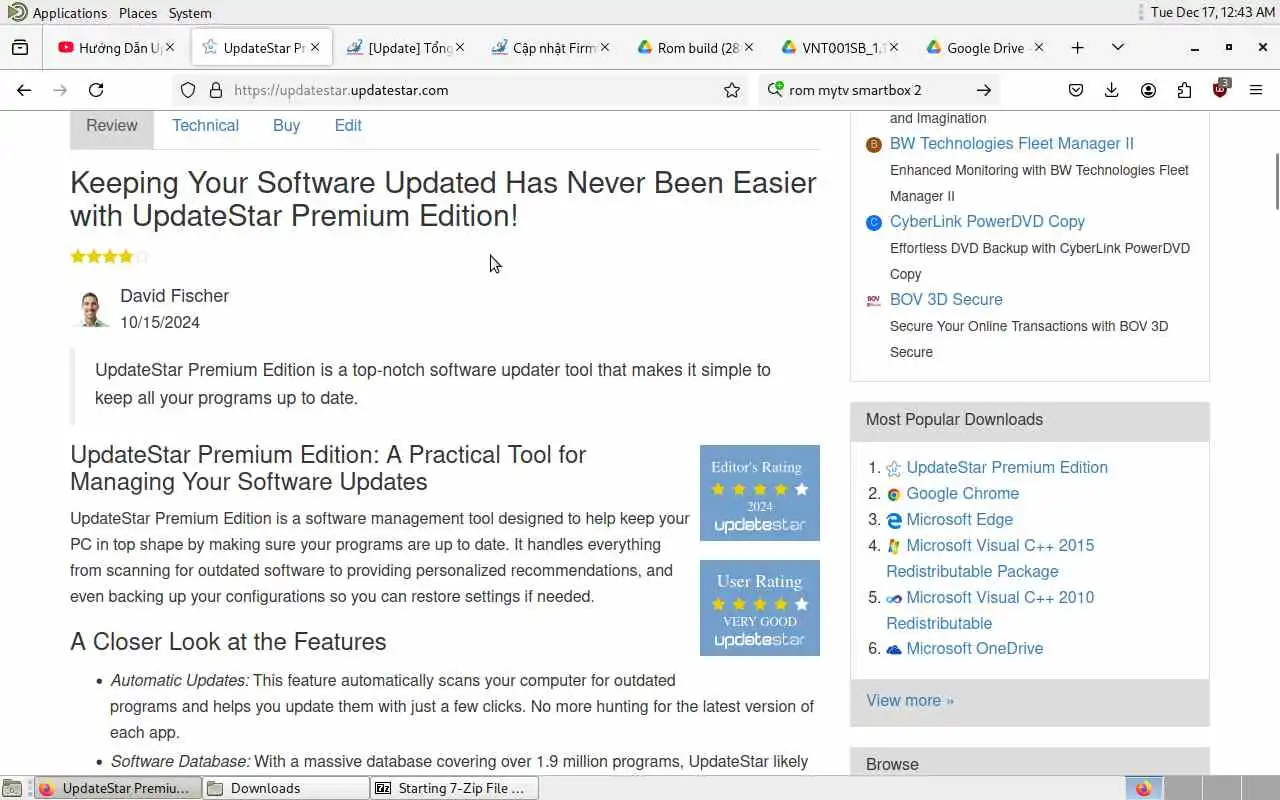
Task: Select the Technical tab
Action: click(x=205, y=126)
